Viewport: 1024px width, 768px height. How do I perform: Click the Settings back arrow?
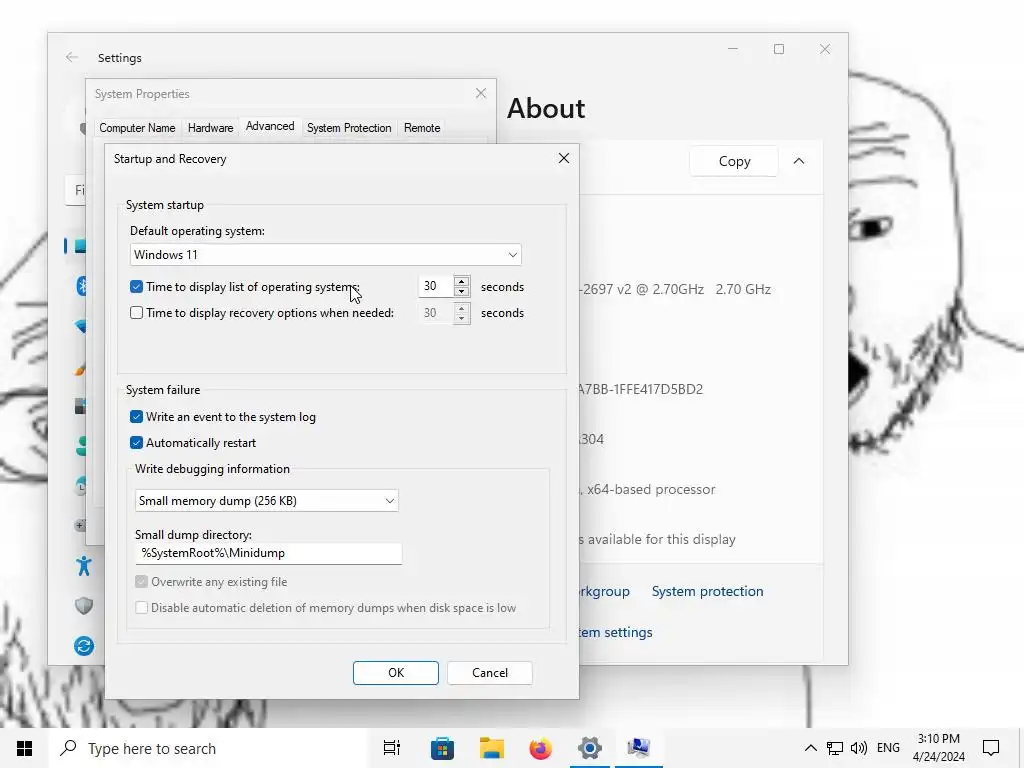tap(72, 57)
